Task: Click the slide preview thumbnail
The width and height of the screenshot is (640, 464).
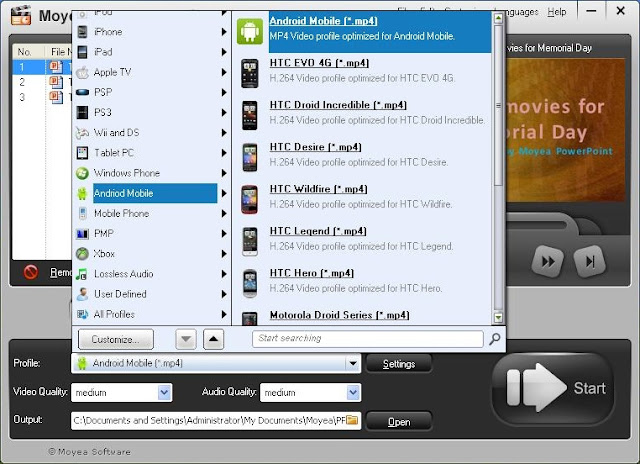Action: click(565, 130)
